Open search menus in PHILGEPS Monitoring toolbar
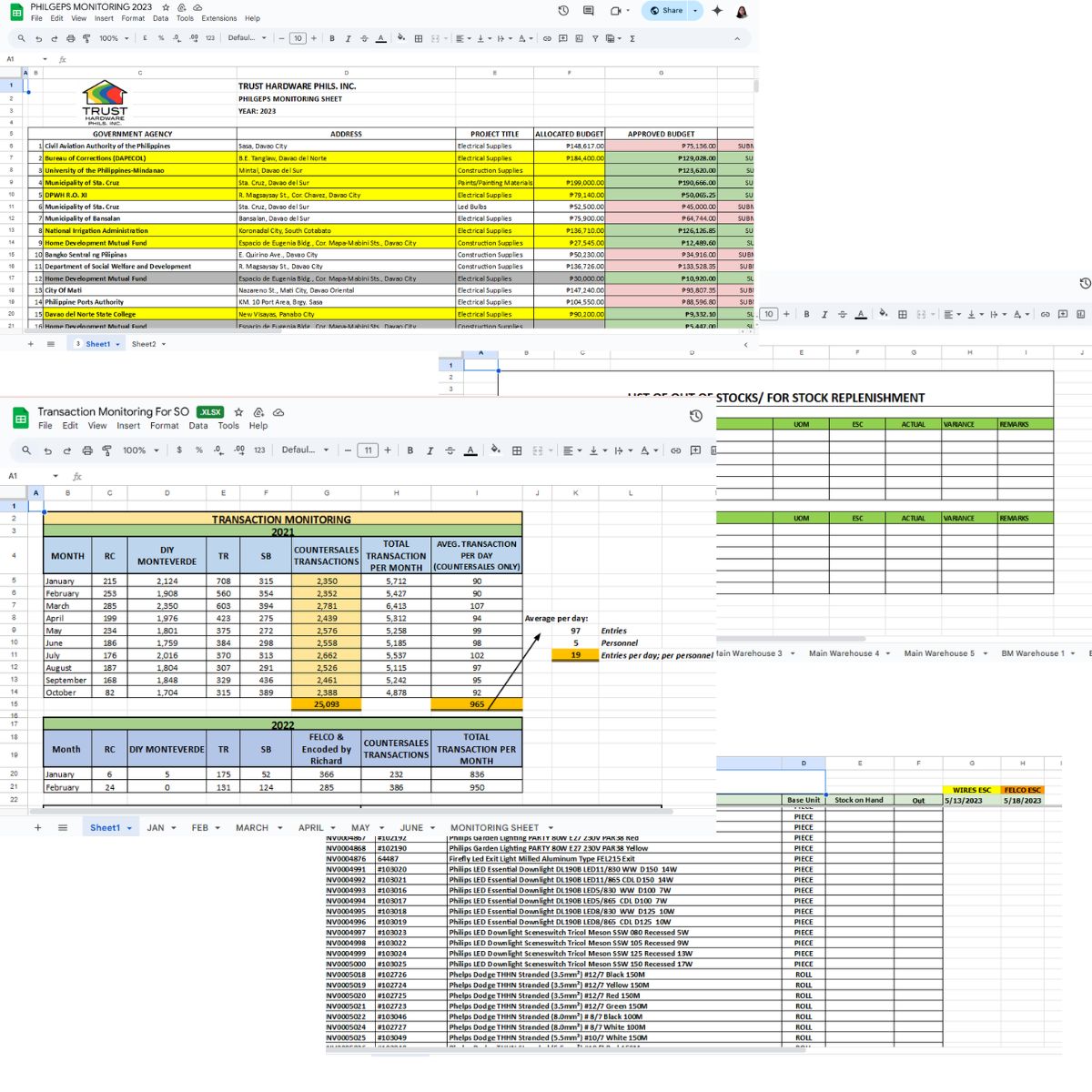This screenshot has height=1092, width=1092. pyautogui.click(x=21, y=38)
